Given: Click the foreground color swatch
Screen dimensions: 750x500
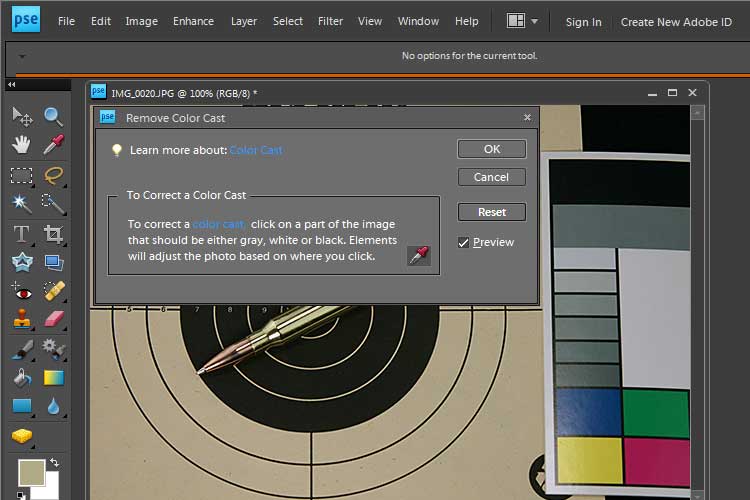Looking at the screenshot, I should pos(32,473).
